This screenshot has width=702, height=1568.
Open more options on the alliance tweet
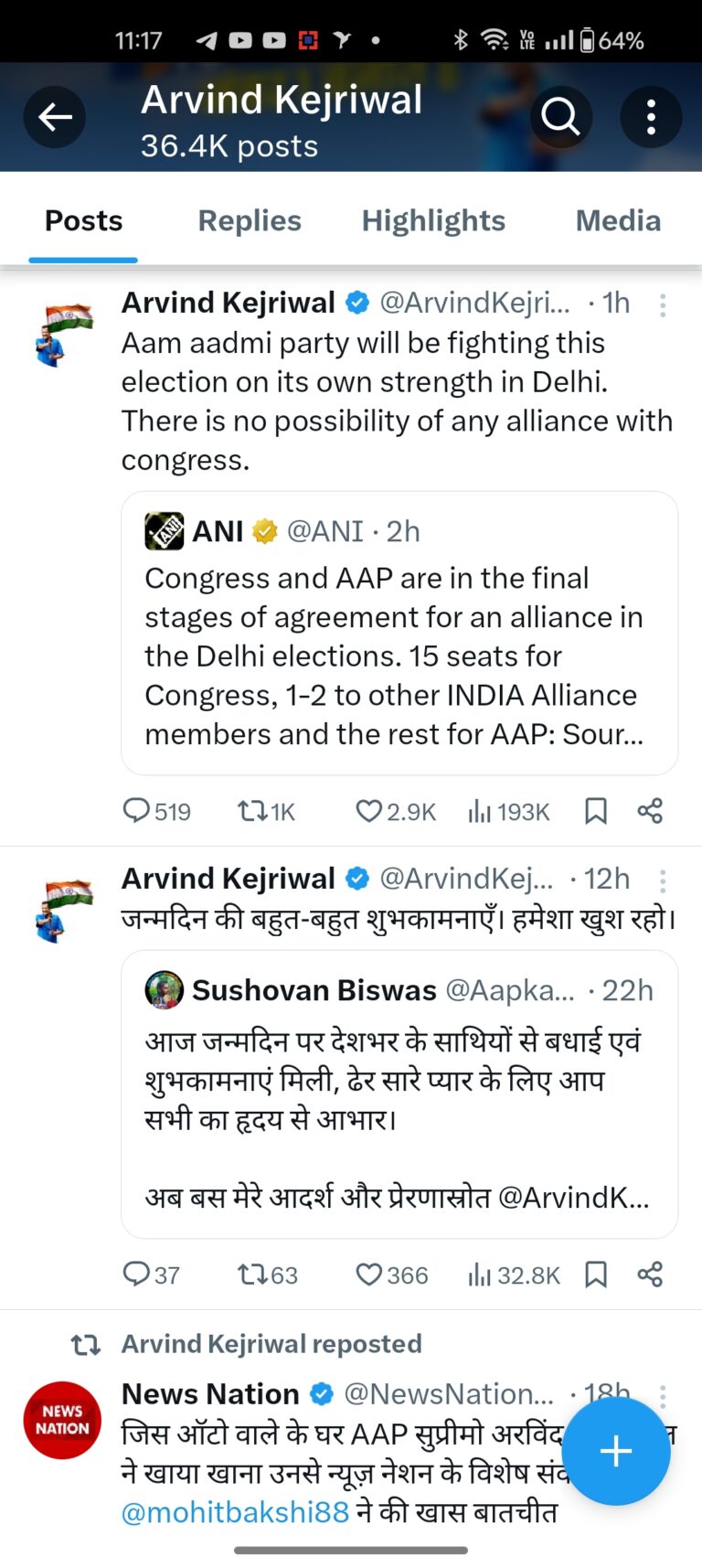pos(662,305)
